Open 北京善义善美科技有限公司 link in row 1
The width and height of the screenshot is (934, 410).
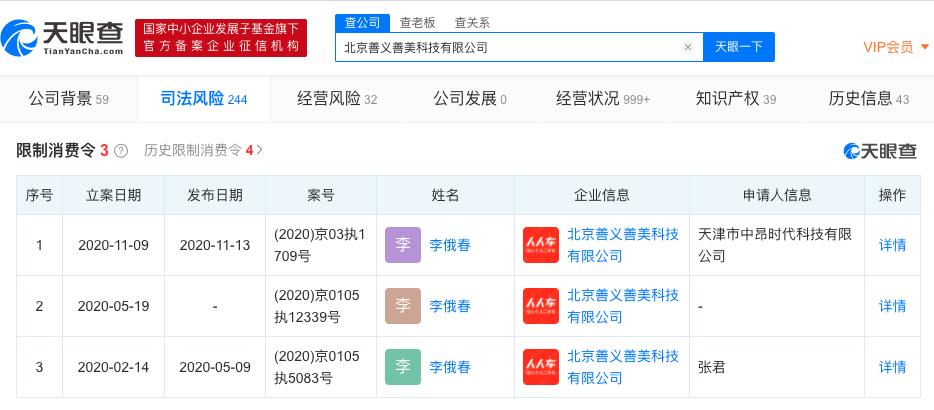(622, 245)
